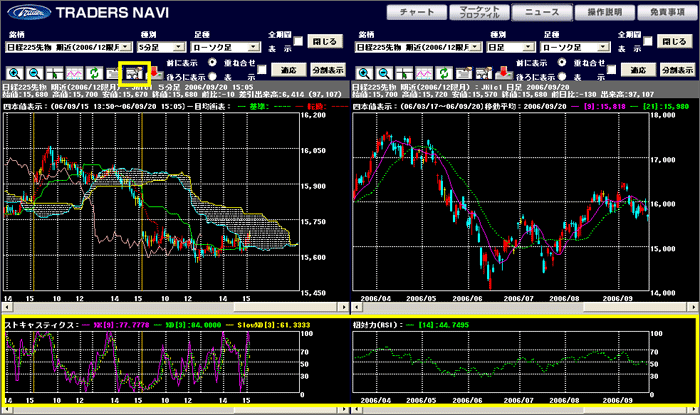This screenshot has height=415, width=700.
Task: Open the 免責事項 tab
Action: click(x=667, y=12)
